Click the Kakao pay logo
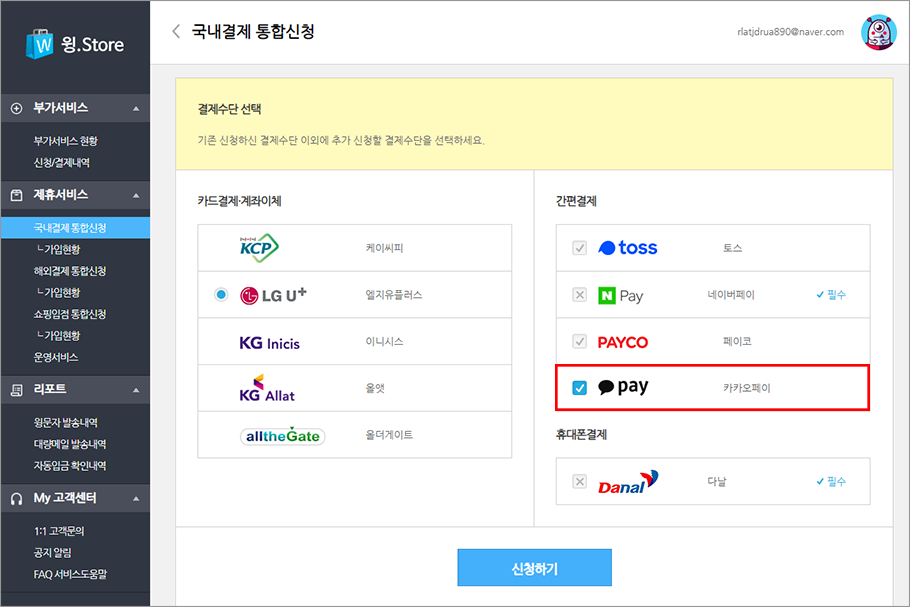910x607 pixels. click(623, 387)
